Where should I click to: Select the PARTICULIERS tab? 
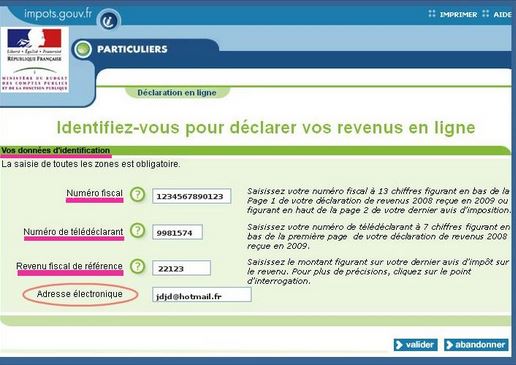[x=132, y=49]
